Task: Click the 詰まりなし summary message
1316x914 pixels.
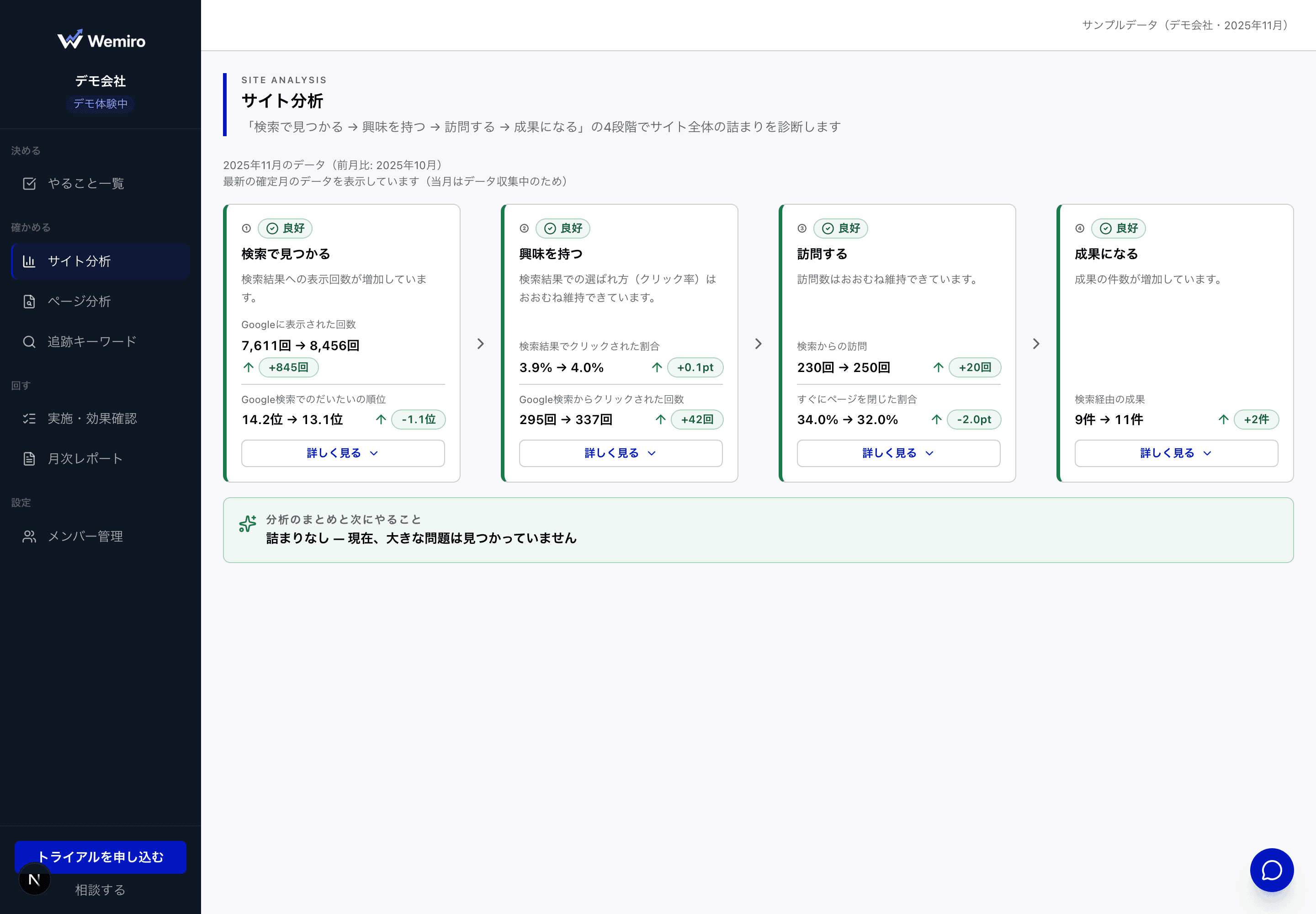Action: (421, 538)
